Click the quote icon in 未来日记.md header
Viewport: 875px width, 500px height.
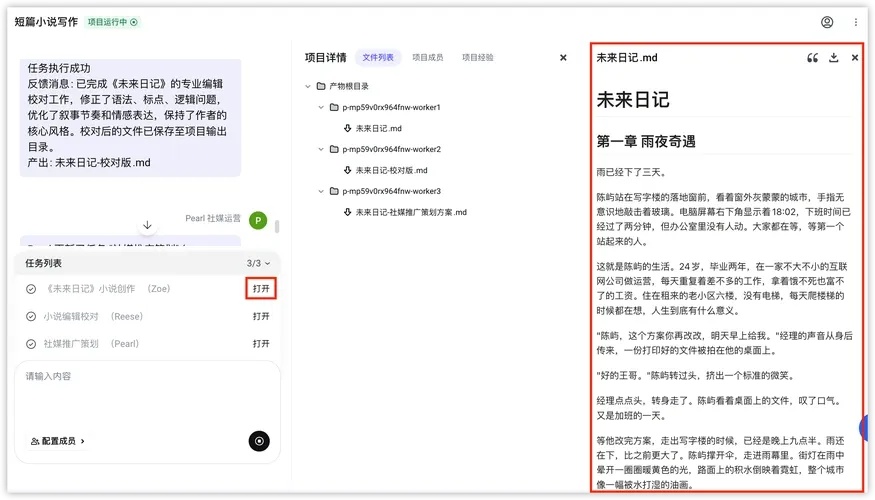812,57
